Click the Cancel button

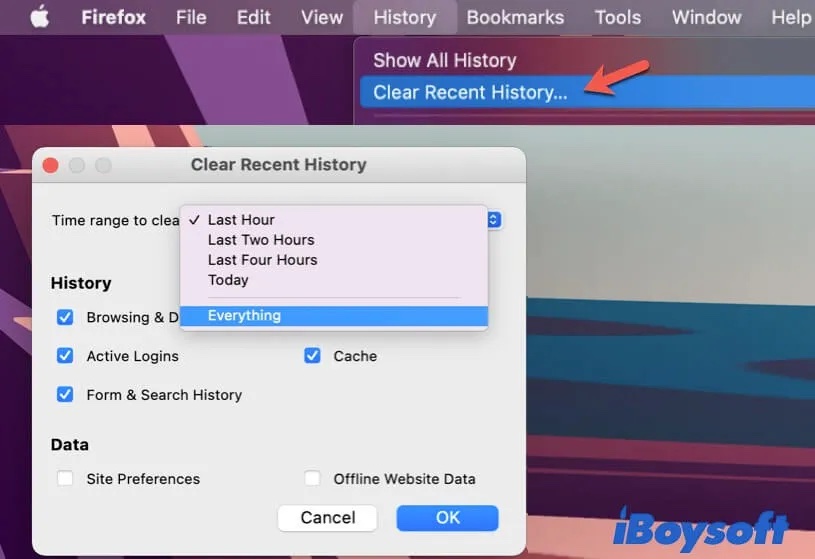coord(327,517)
